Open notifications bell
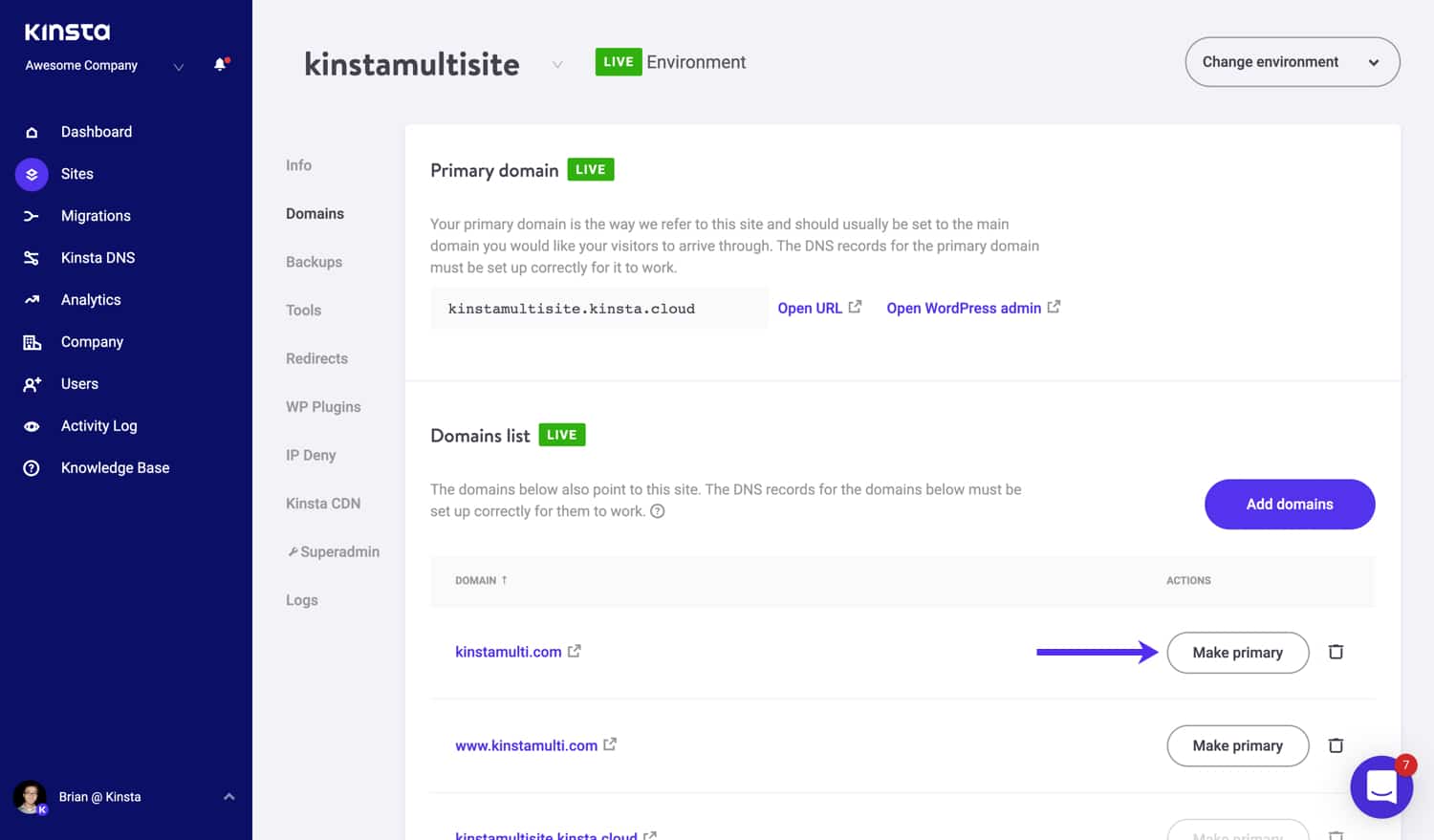1434x840 pixels. click(221, 65)
